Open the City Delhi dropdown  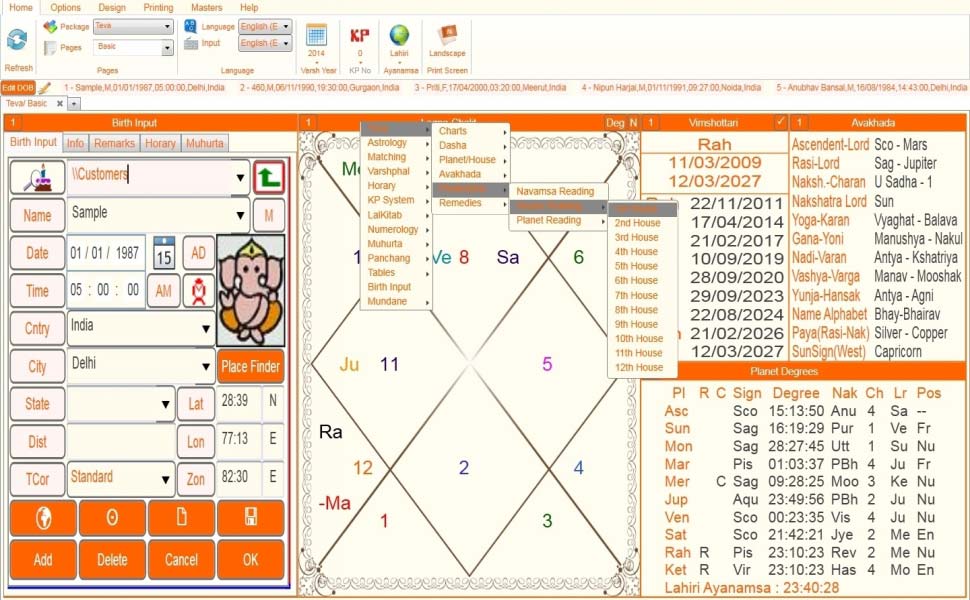tap(206, 366)
